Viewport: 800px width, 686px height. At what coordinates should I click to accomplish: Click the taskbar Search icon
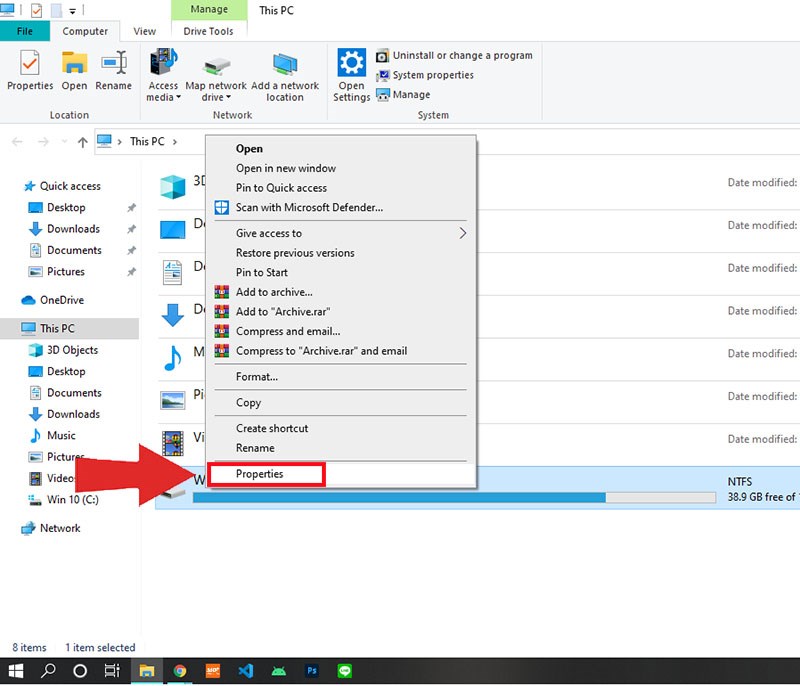pyautogui.click(x=48, y=671)
